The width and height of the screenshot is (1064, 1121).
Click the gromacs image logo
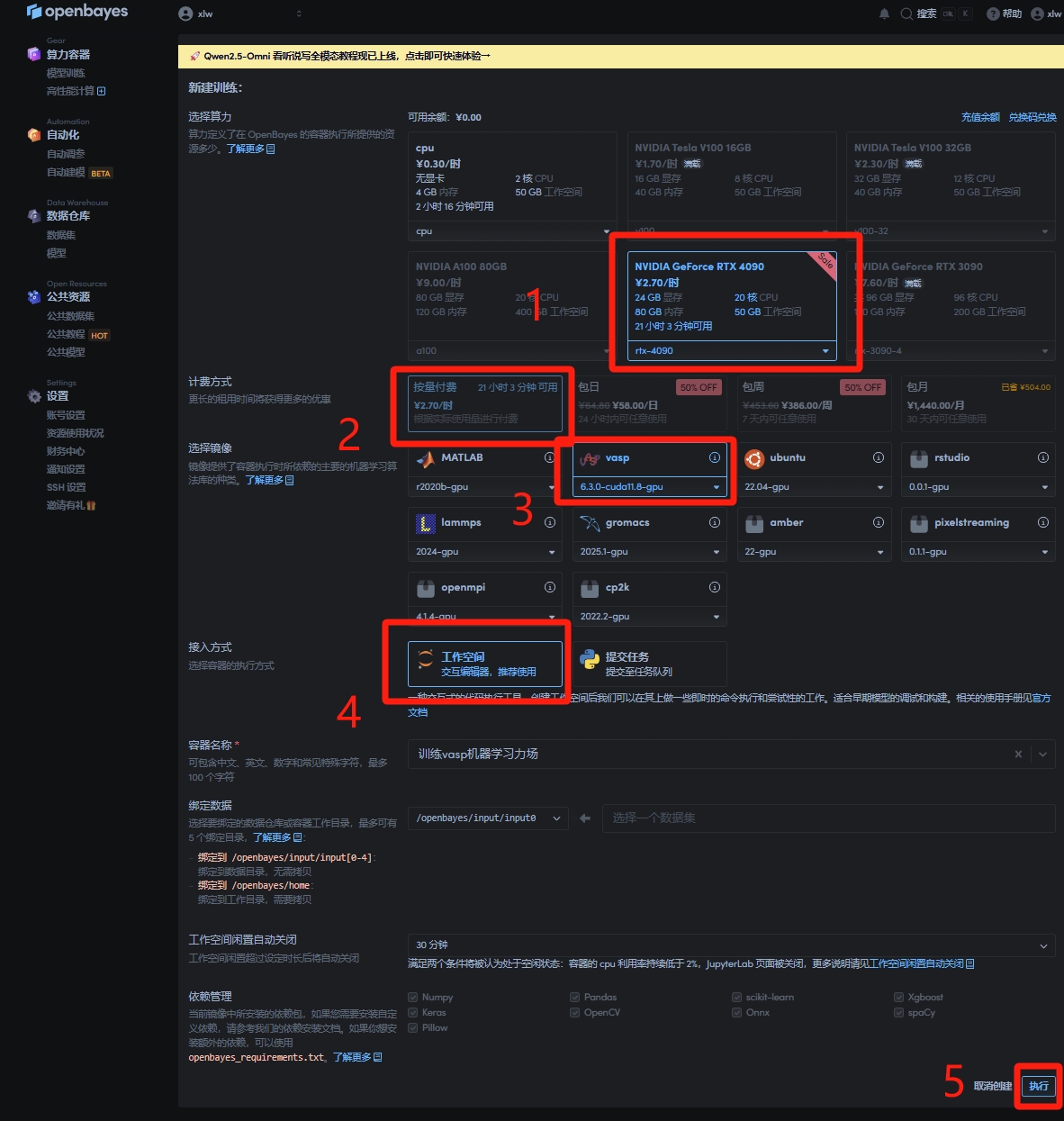(x=590, y=523)
